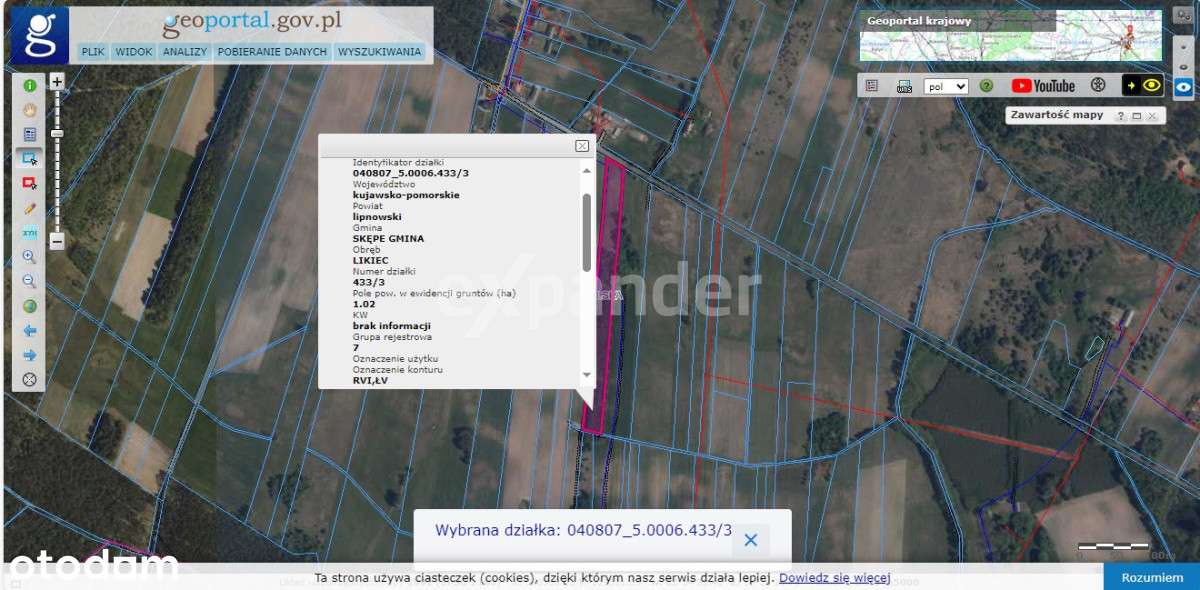Click the smallest eye visibility level icon
Screen dimensions: 1200x590
tap(1184, 45)
